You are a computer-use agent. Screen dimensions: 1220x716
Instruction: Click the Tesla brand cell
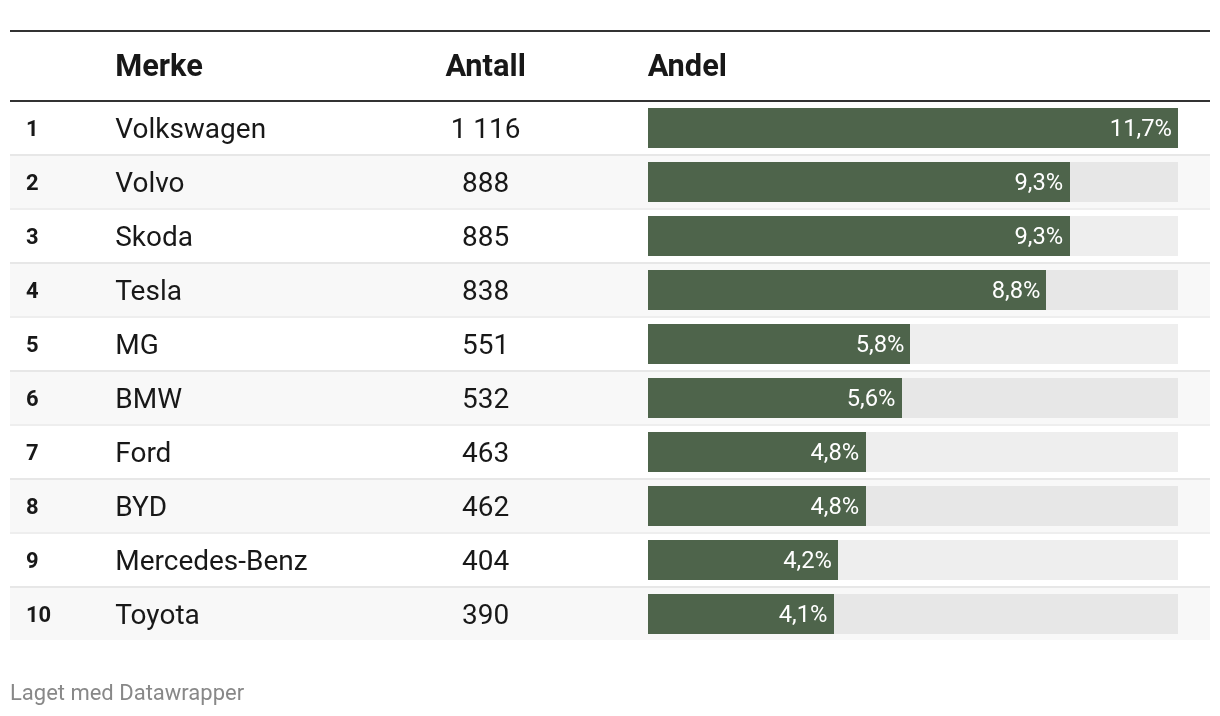coord(149,290)
